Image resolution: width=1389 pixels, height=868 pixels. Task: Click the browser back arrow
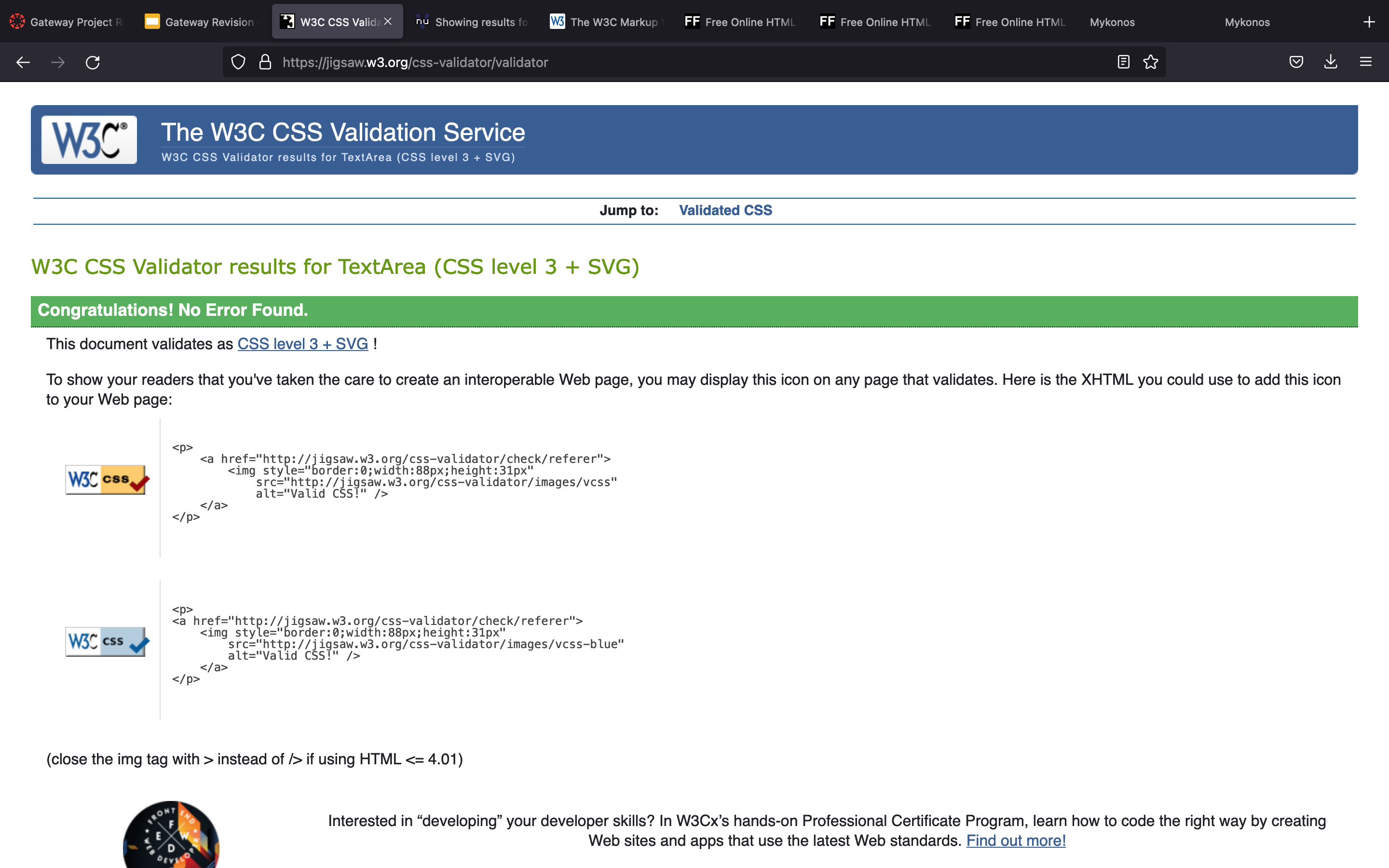[23, 62]
